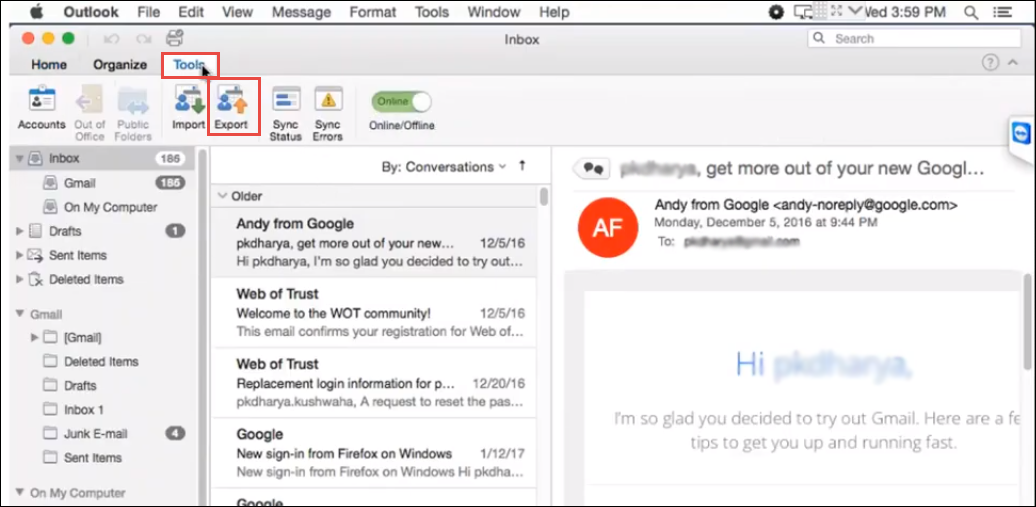Open the Replacement login information email
The width and height of the screenshot is (1036, 507).
tap(374, 382)
